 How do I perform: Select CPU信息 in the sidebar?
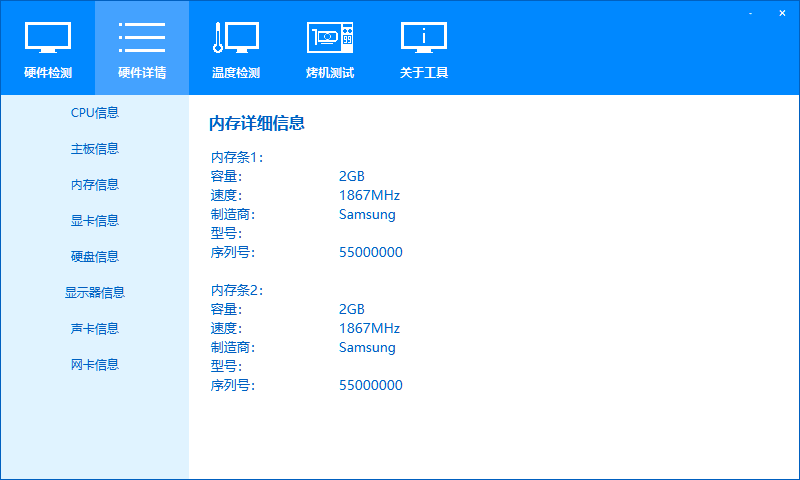tap(95, 112)
